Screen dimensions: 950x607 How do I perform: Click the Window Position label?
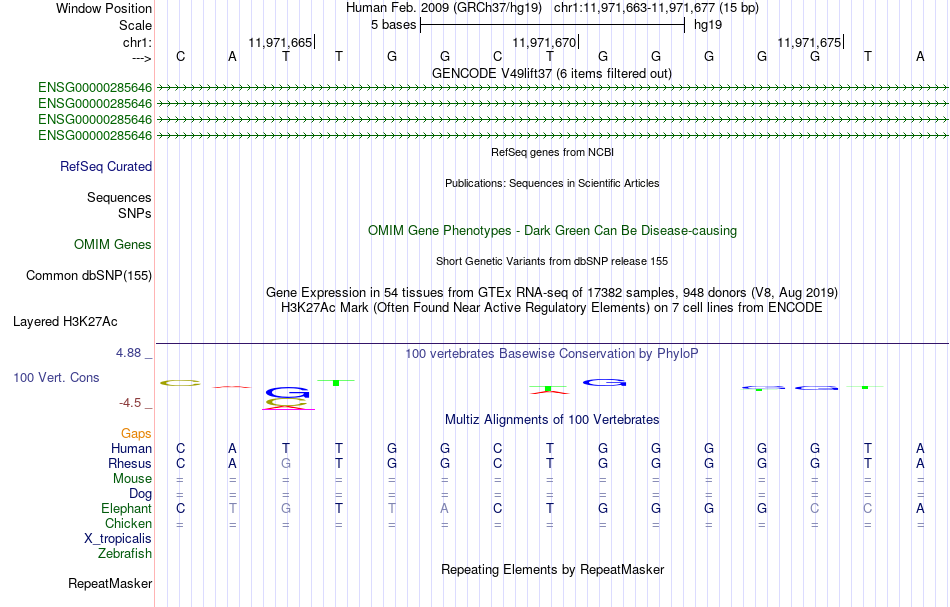104,8
